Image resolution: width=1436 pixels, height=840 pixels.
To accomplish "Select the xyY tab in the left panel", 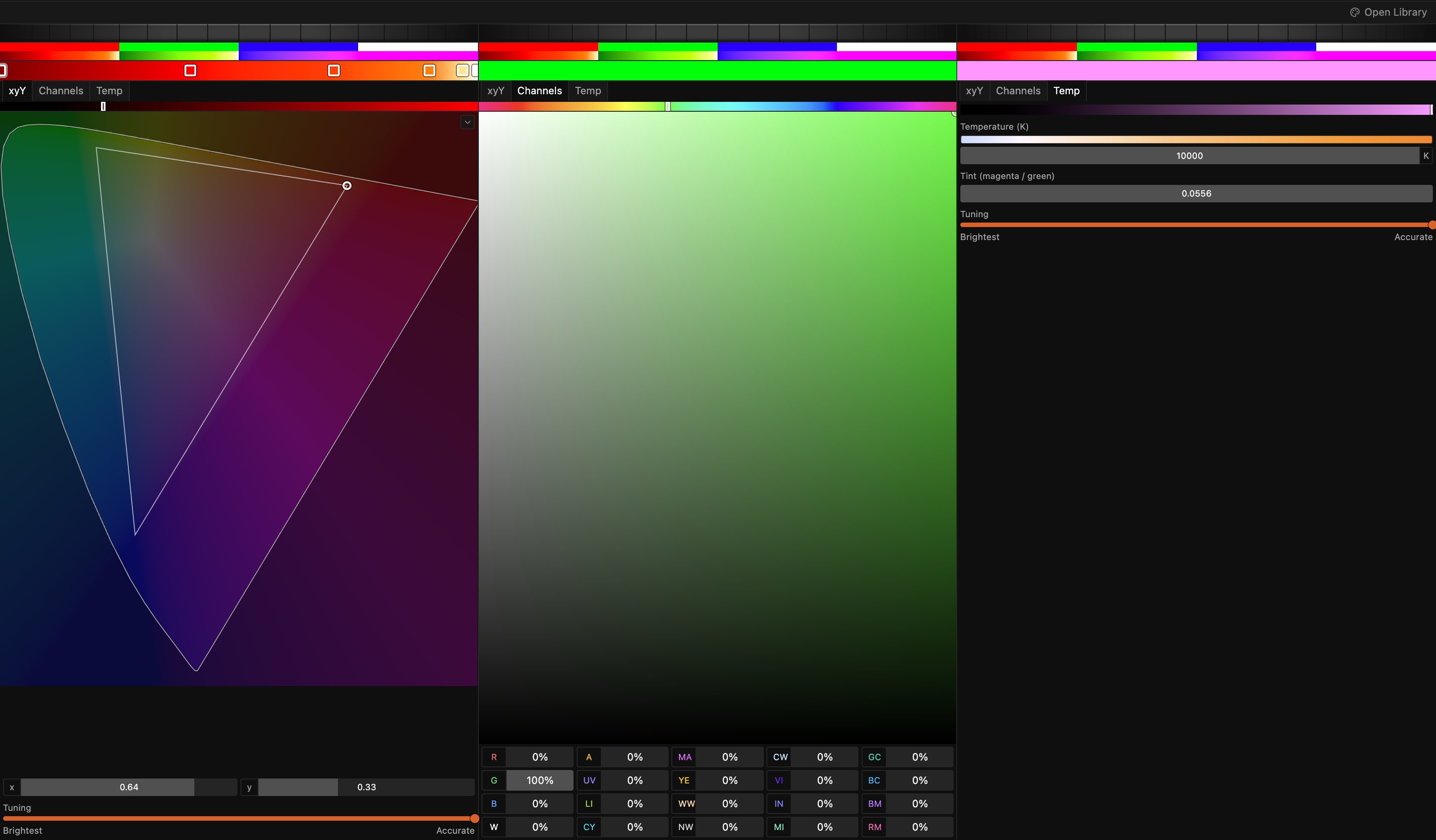I will (17, 91).
